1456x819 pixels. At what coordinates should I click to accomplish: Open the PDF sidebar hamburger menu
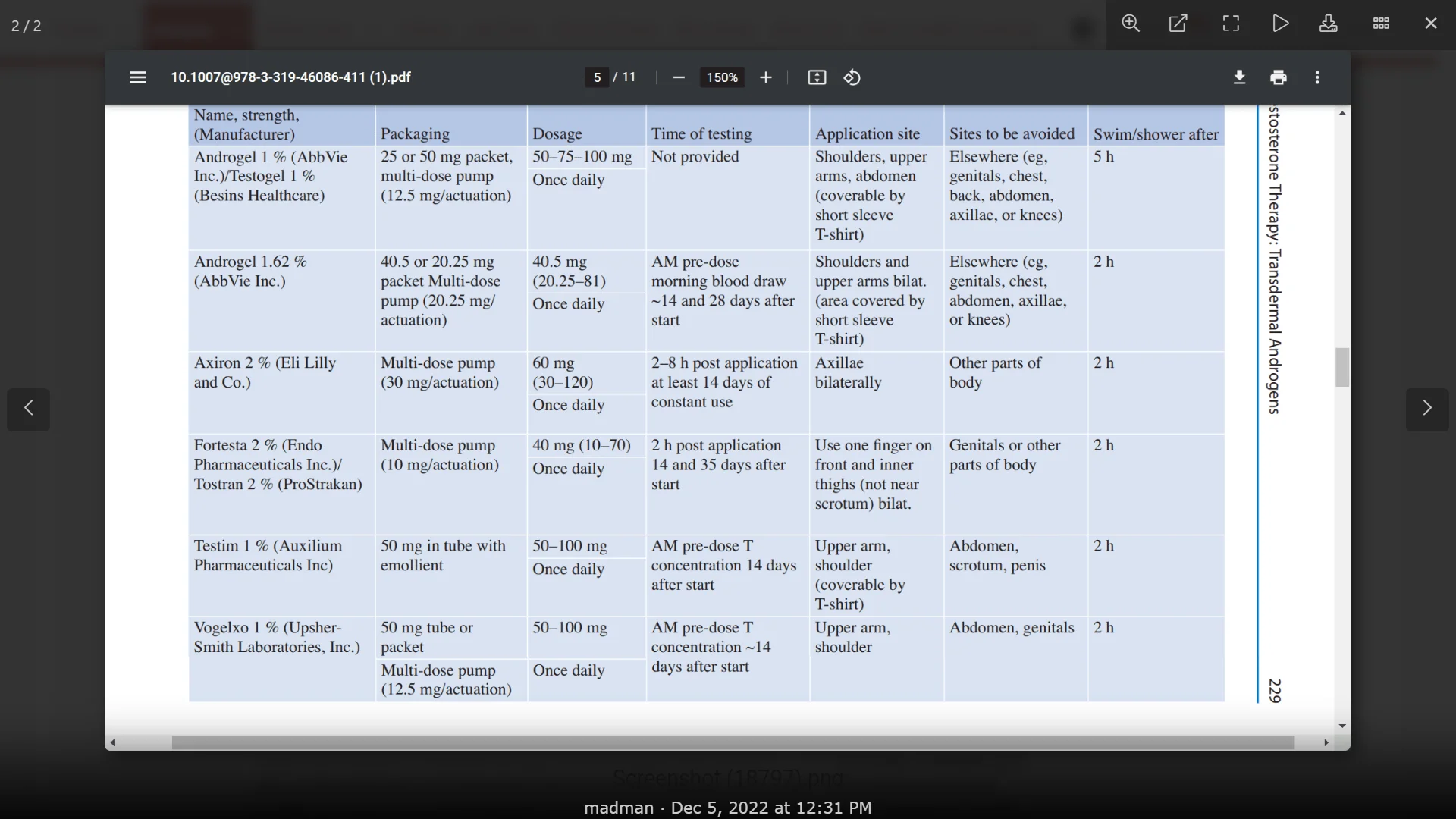point(137,77)
